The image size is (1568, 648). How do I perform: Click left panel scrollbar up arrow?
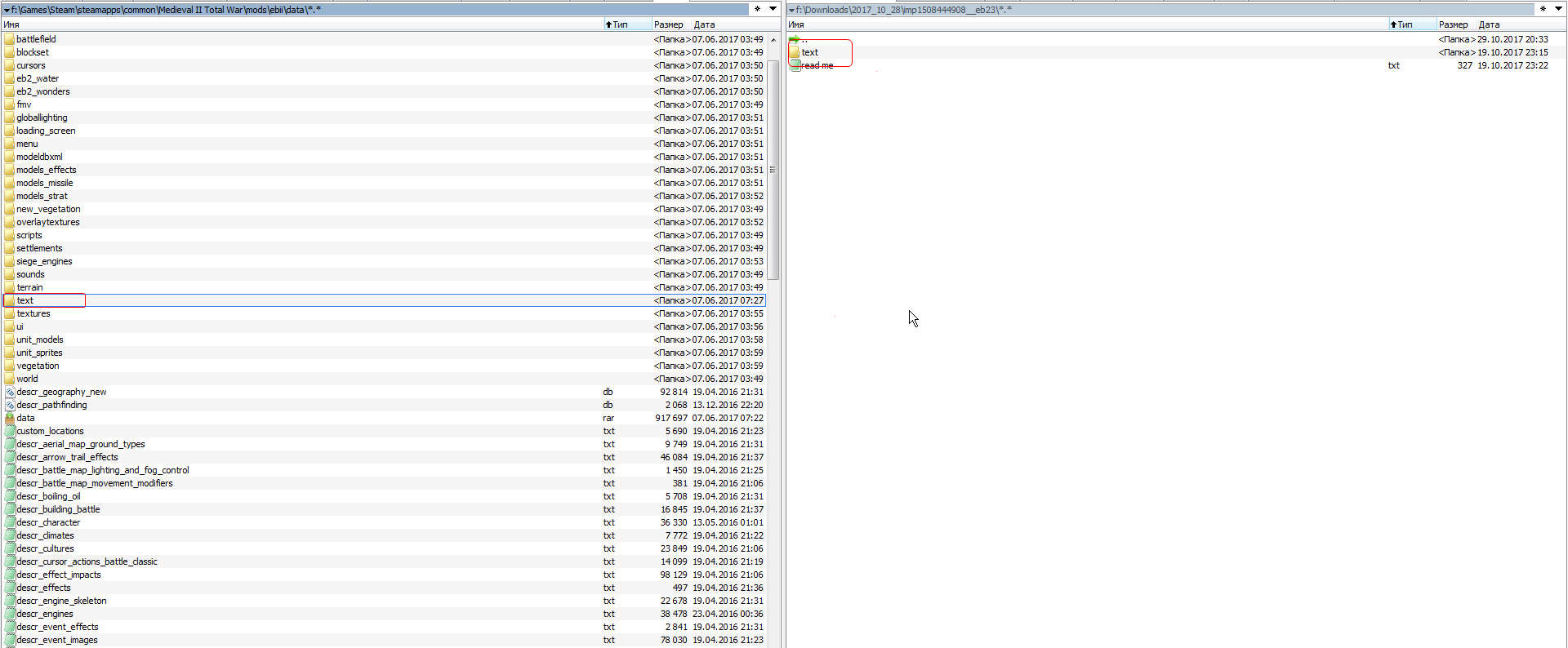(x=773, y=39)
